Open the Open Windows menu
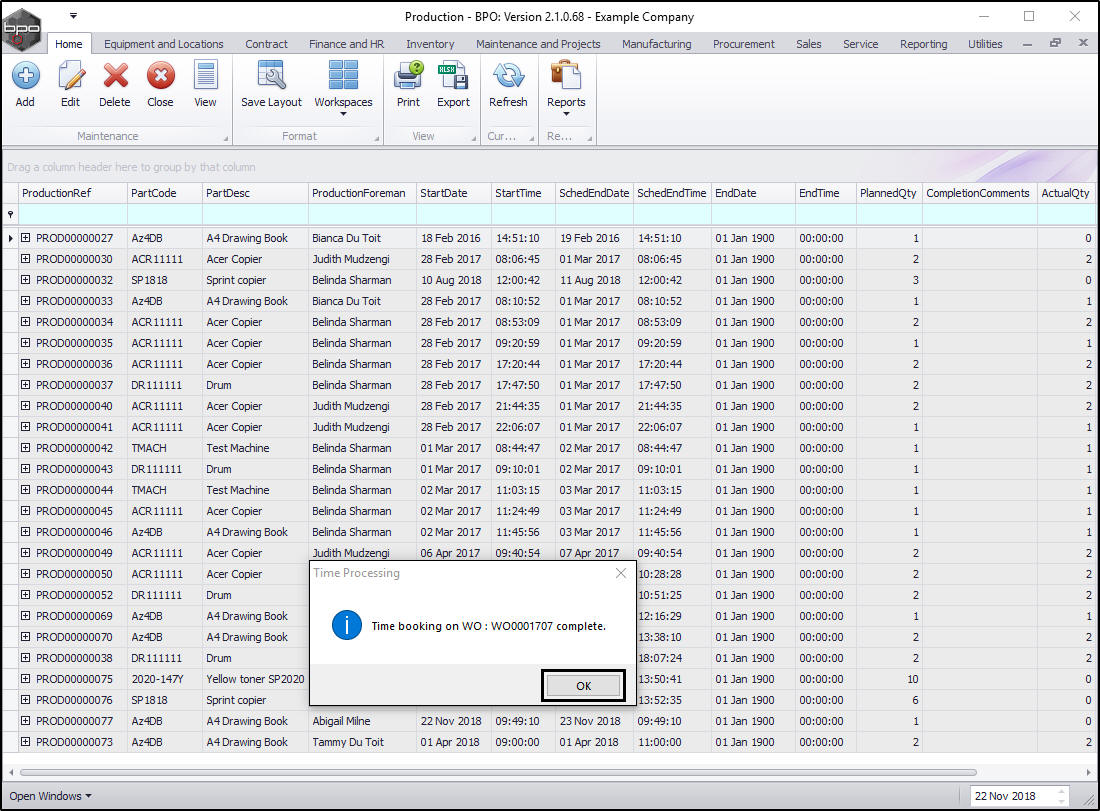 50,796
